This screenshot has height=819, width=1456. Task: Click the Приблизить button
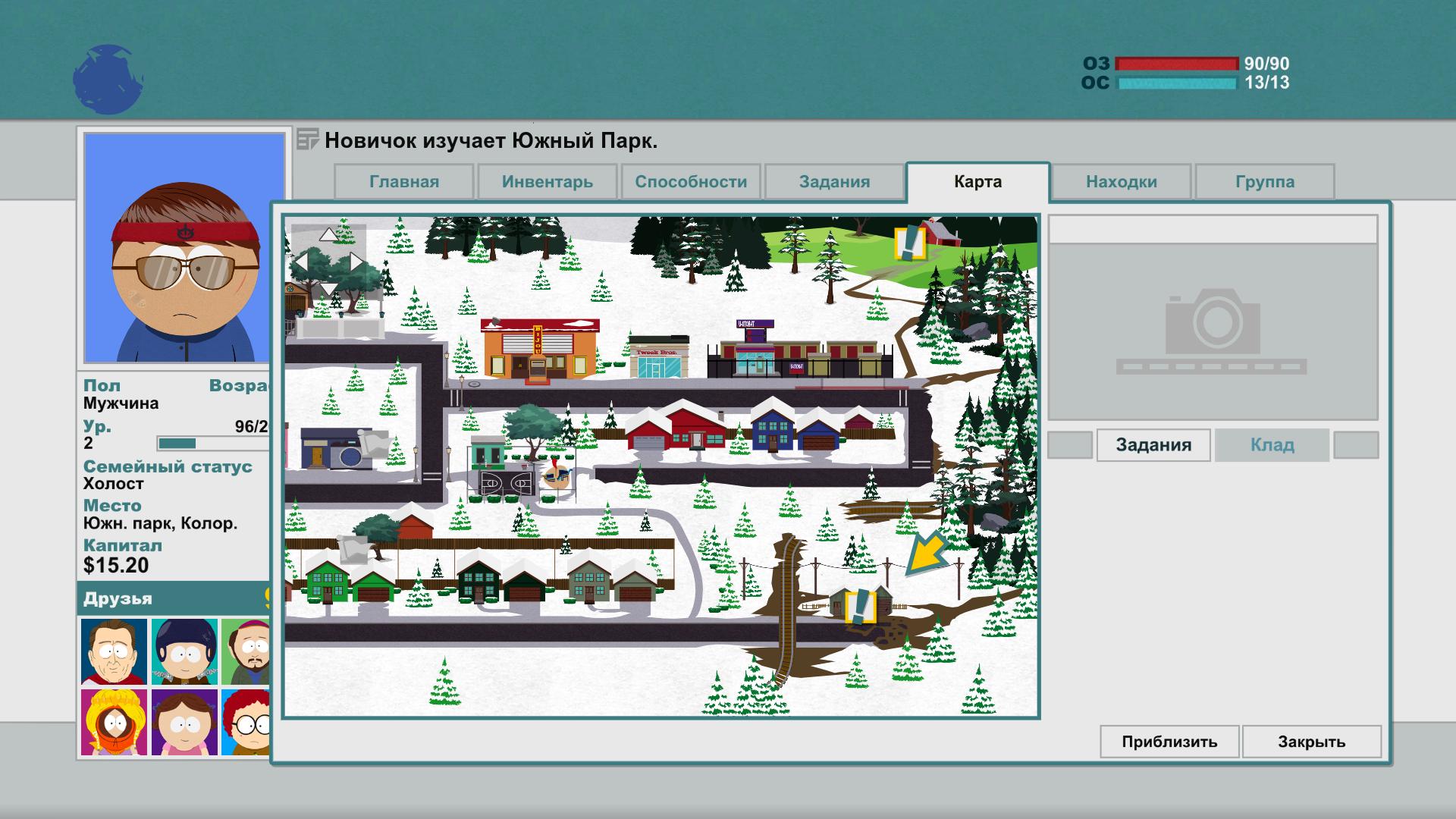1169,742
